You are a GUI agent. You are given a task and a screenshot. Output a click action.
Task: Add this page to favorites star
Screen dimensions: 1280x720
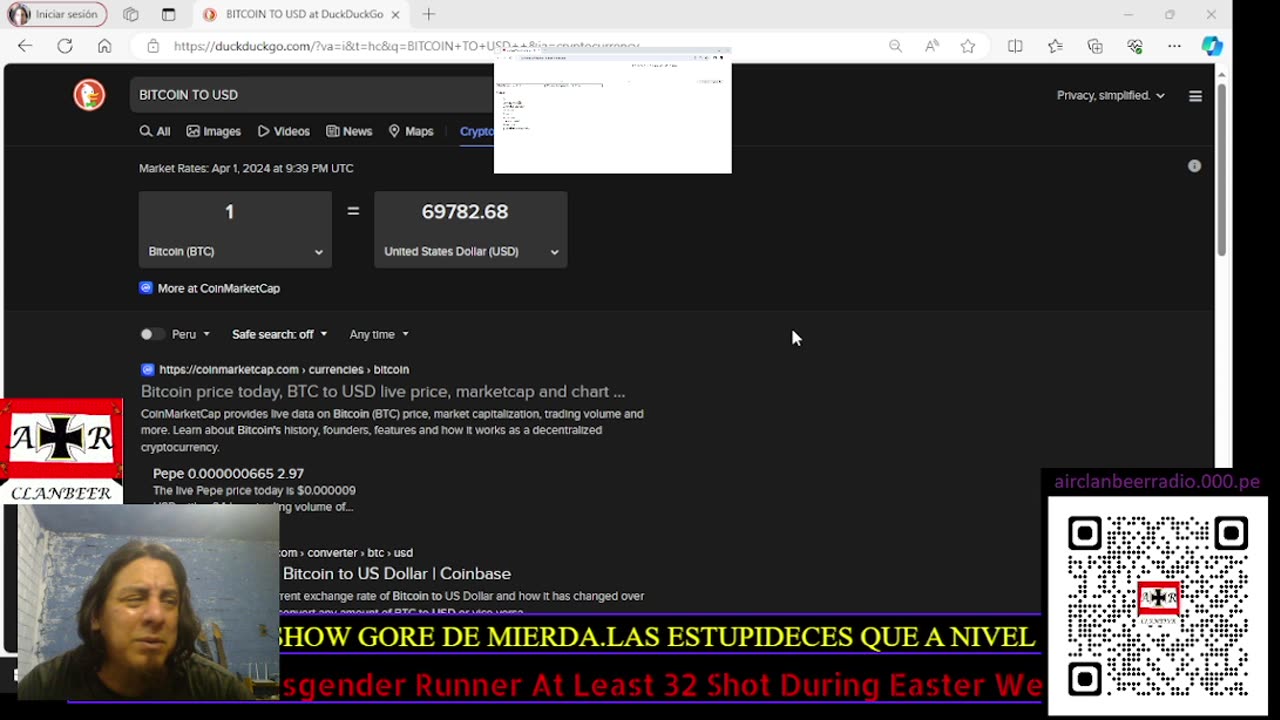[968, 46]
